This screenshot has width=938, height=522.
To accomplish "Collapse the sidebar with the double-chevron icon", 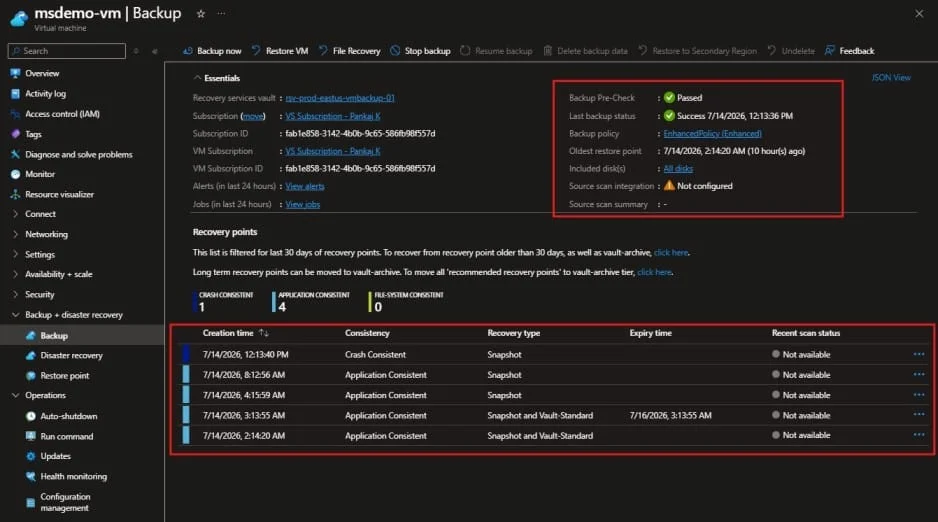I will click(x=154, y=51).
